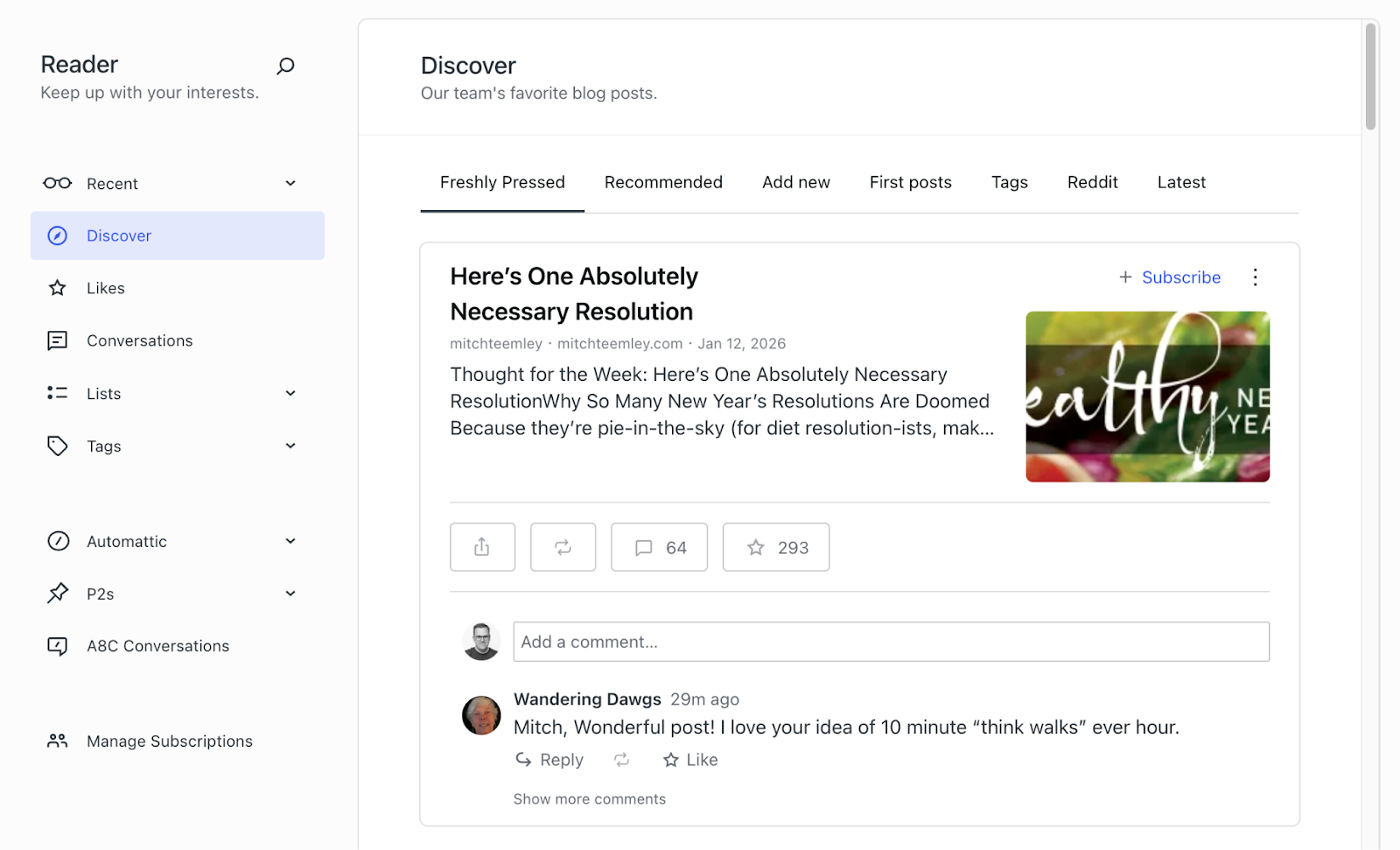
Task: Share the post using the share icon
Action: (x=481, y=546)
